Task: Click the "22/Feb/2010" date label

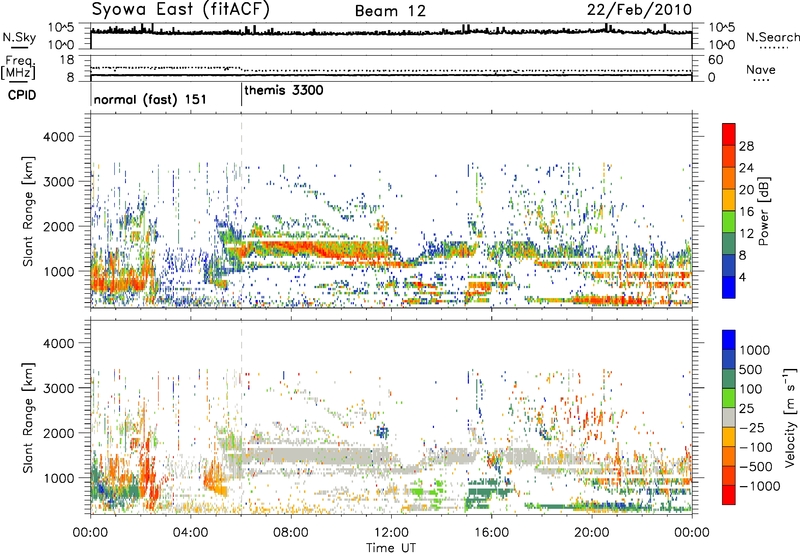Action: (x=639, y=9)
